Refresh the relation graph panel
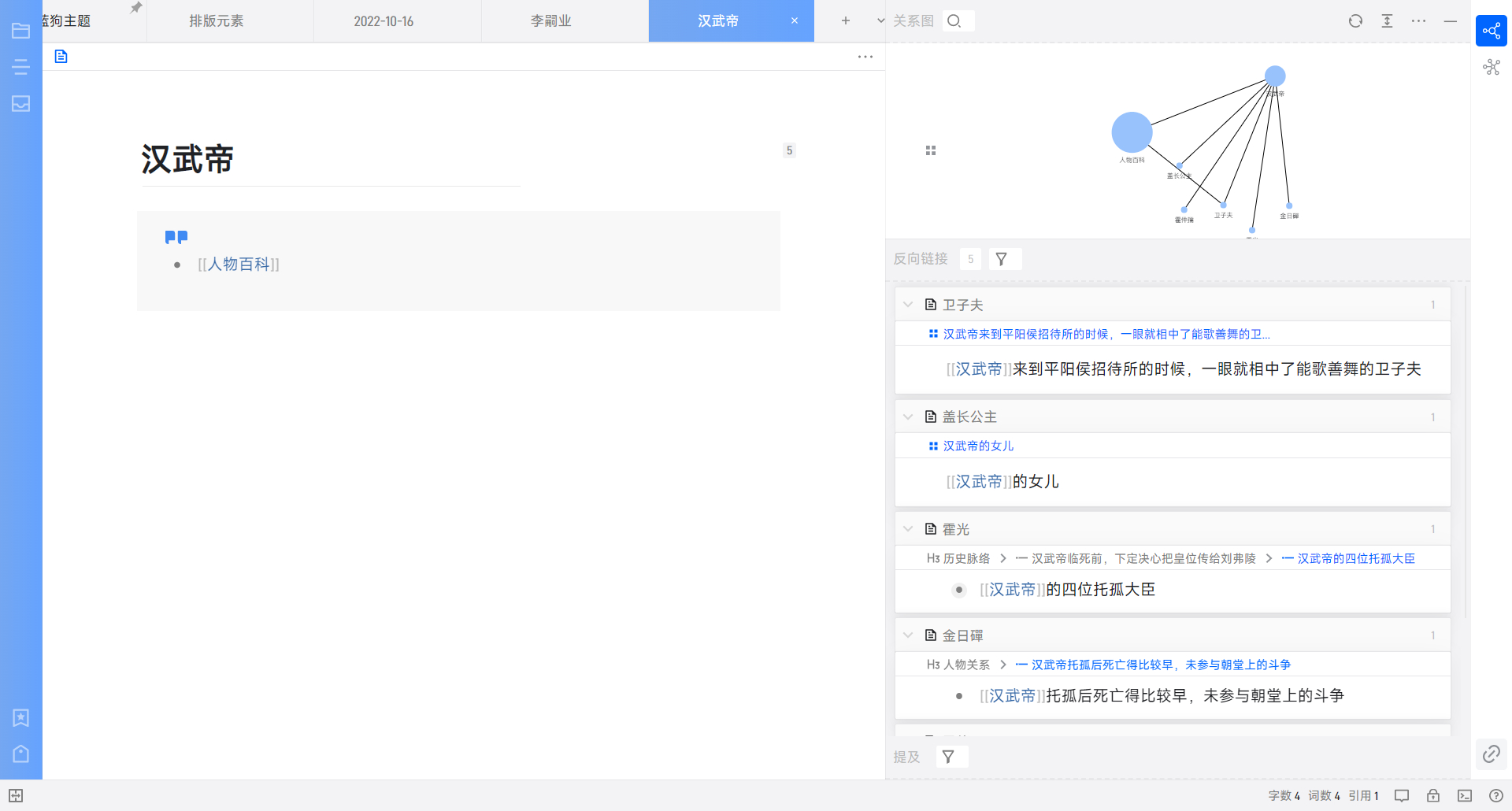Screen dimensions: 1512x811 [1355, 20]
